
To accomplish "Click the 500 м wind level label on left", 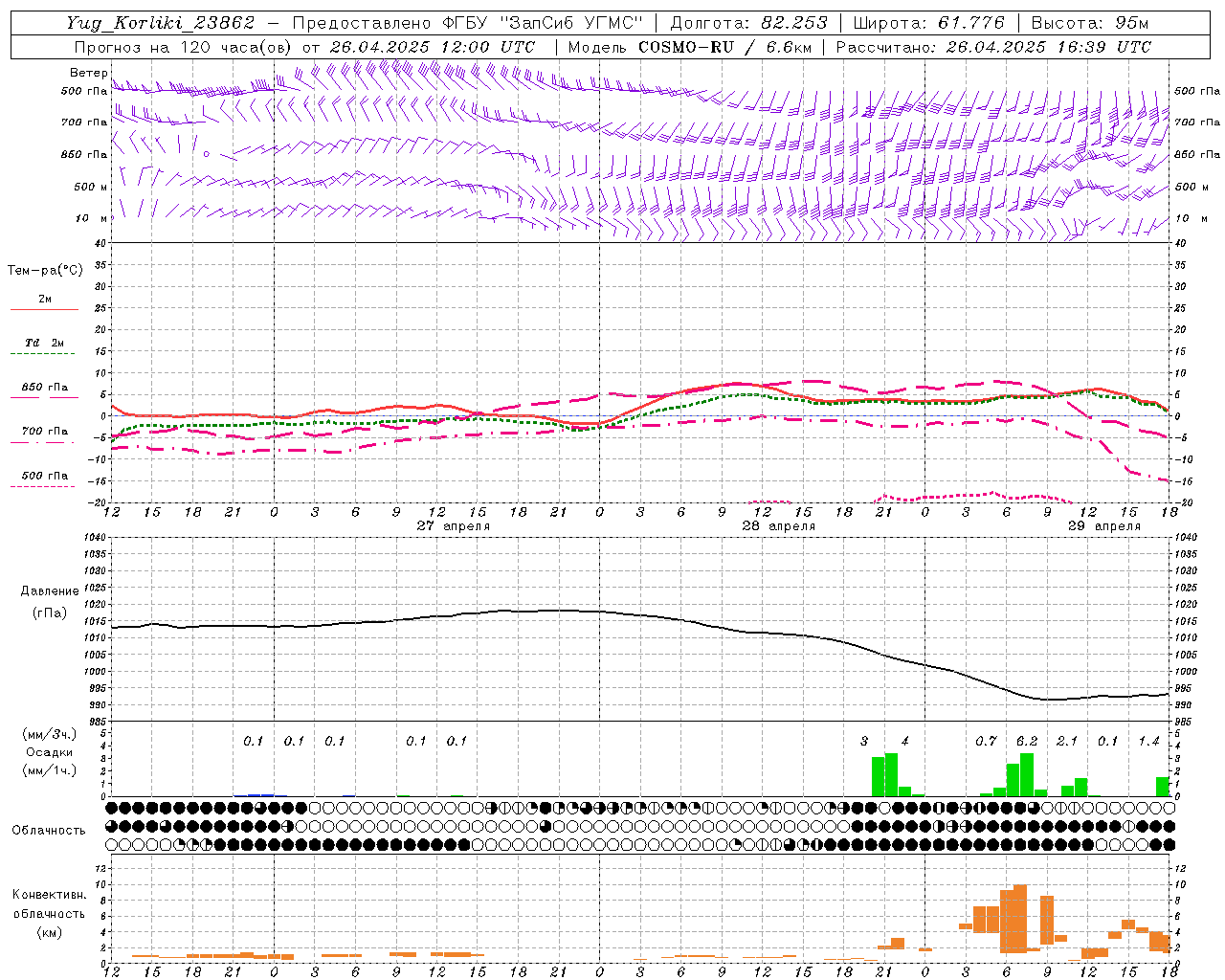I will tap(91, 187).
